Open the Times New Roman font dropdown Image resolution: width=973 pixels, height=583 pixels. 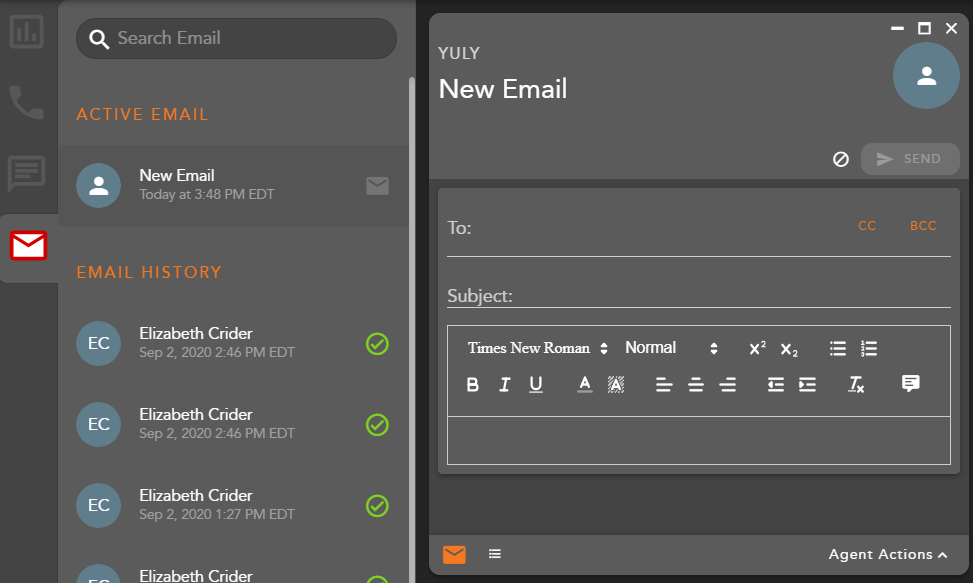pos(538,348)
